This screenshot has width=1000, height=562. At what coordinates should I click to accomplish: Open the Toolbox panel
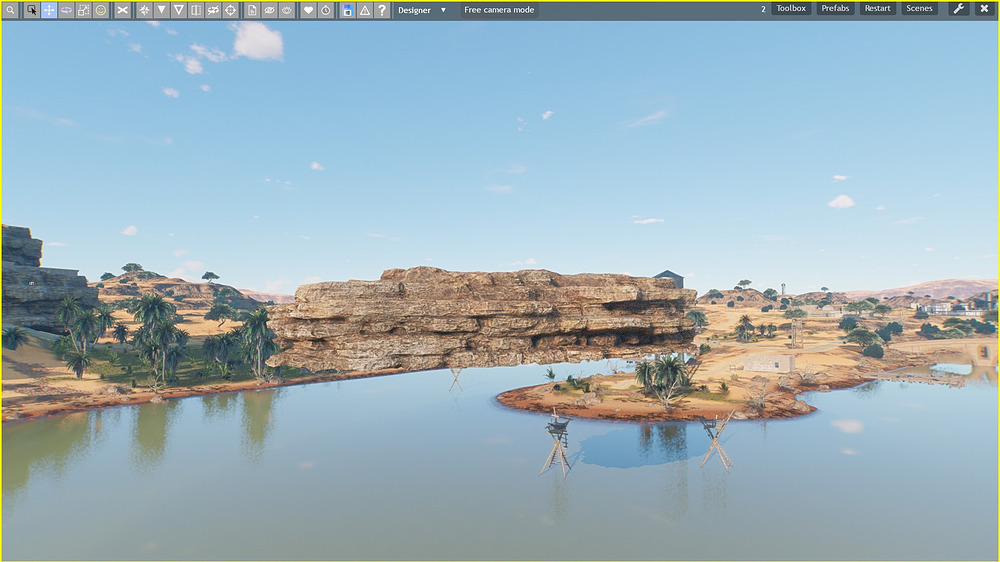coord(791,9)
